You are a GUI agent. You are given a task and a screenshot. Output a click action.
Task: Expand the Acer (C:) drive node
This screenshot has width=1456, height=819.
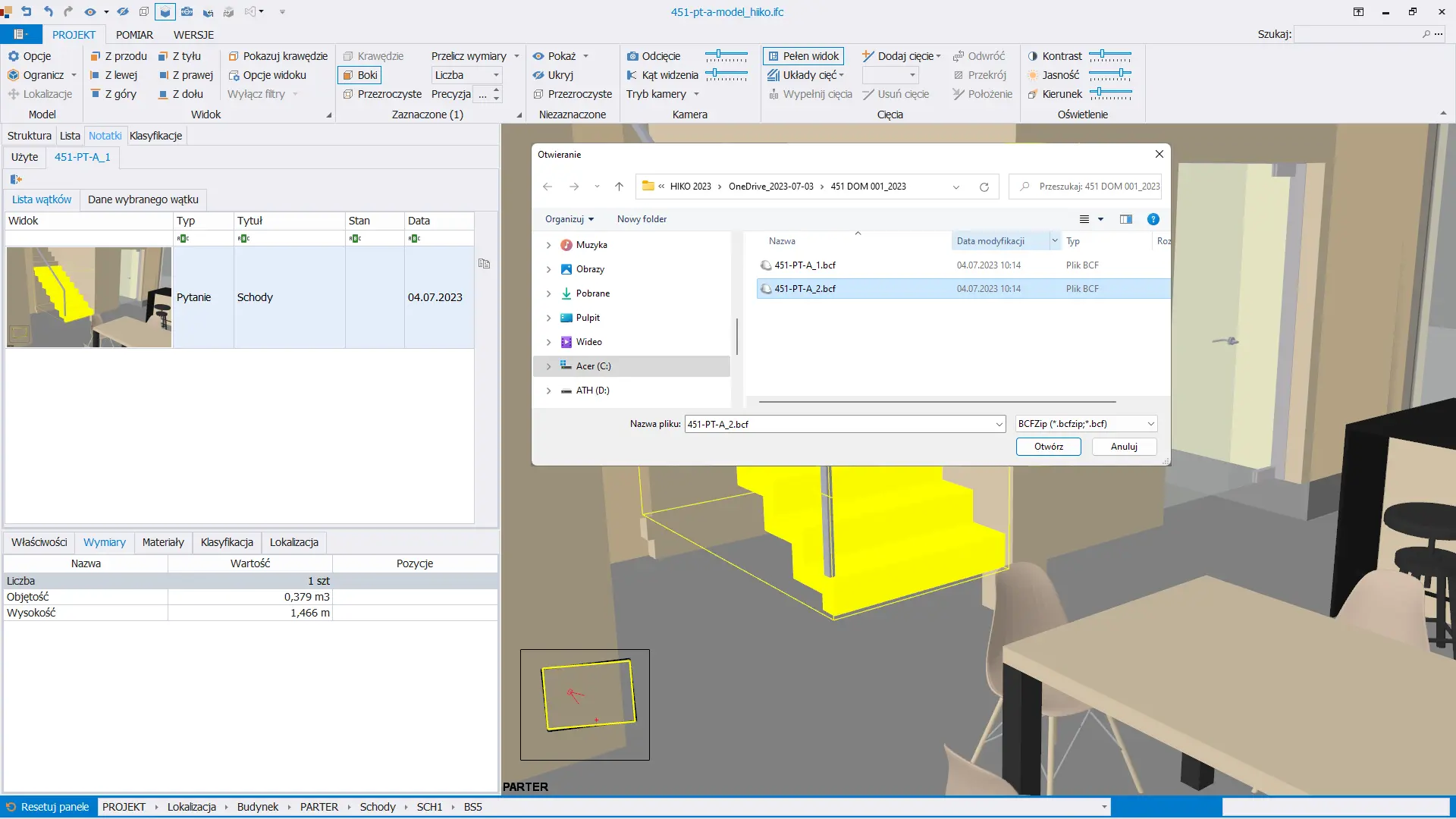point(548,366)
